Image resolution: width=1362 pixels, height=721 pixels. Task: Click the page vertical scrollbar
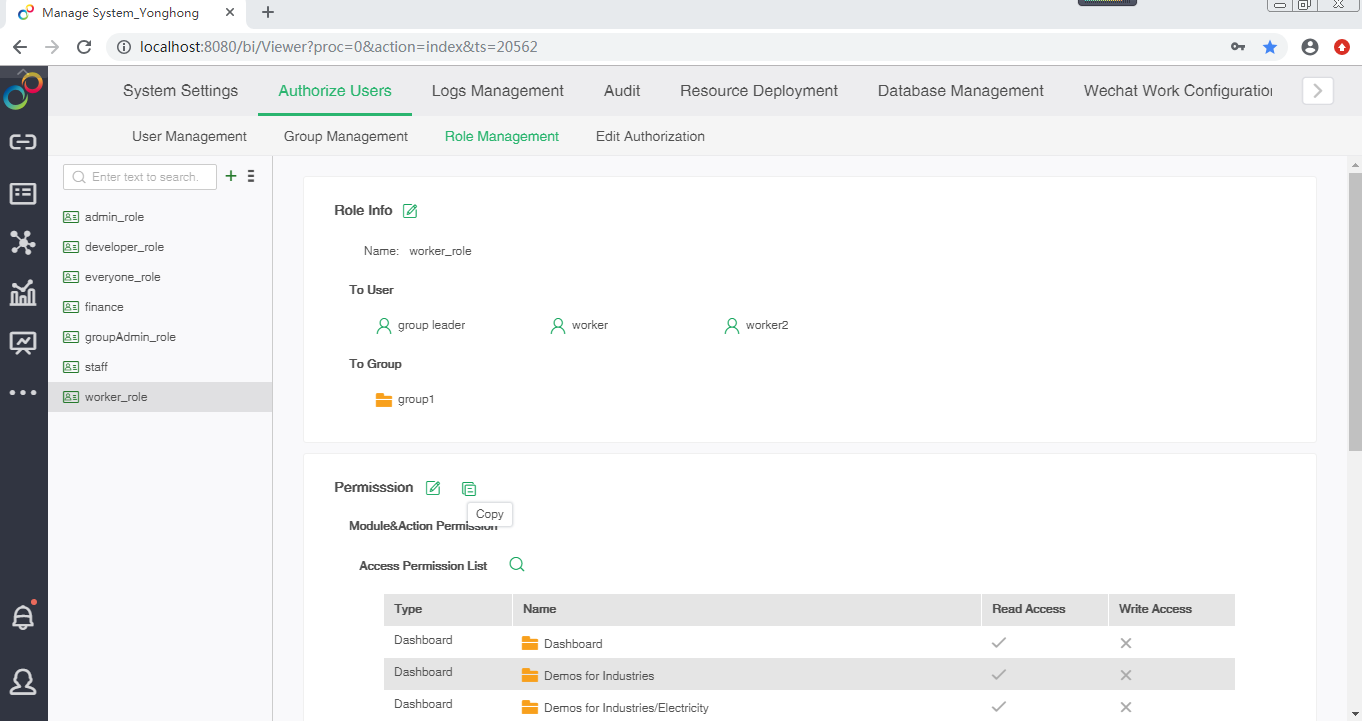pyautogui.click(x=1355, y=311)
